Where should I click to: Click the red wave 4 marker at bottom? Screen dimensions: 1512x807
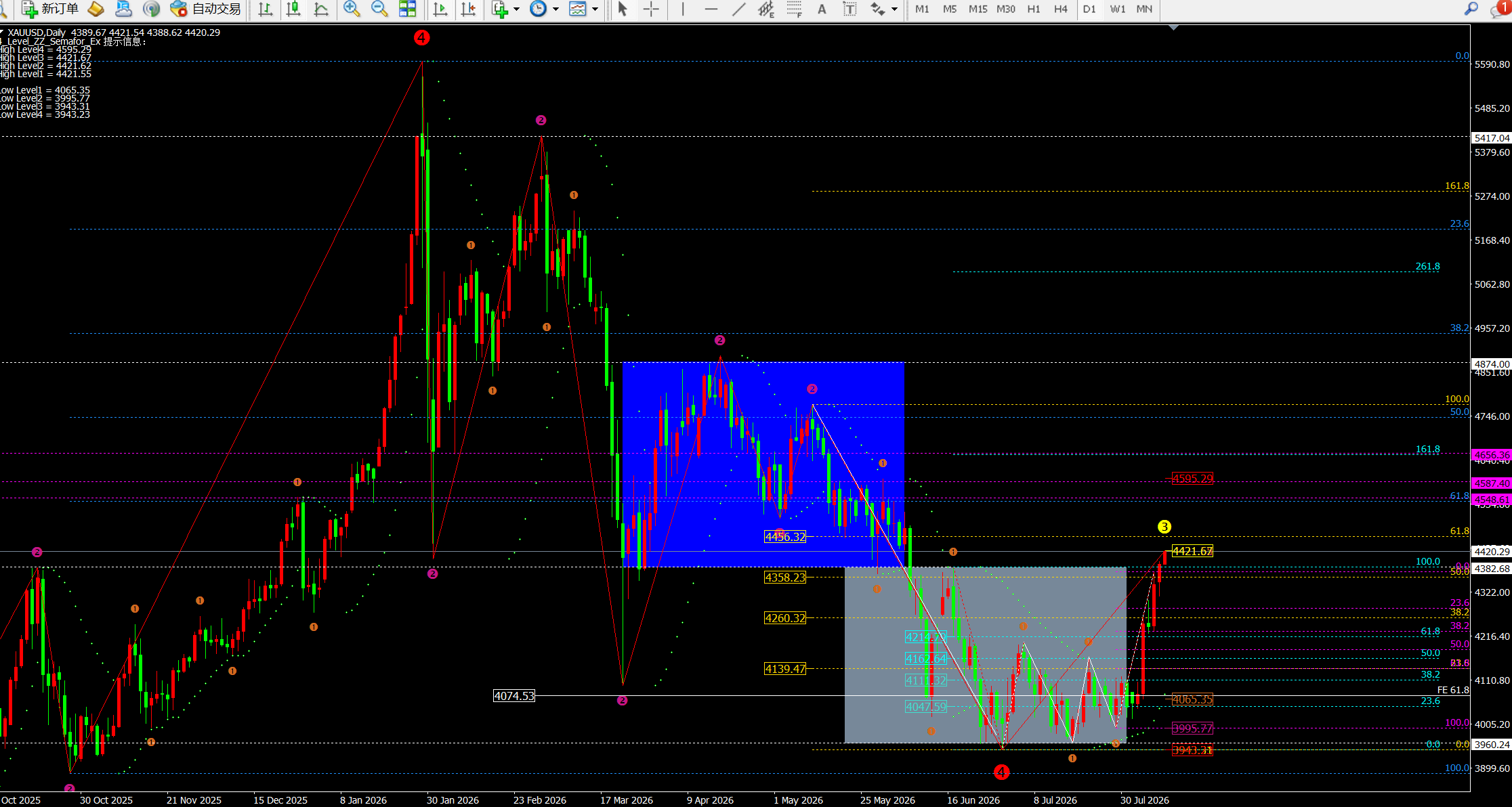pos(1001,772)
